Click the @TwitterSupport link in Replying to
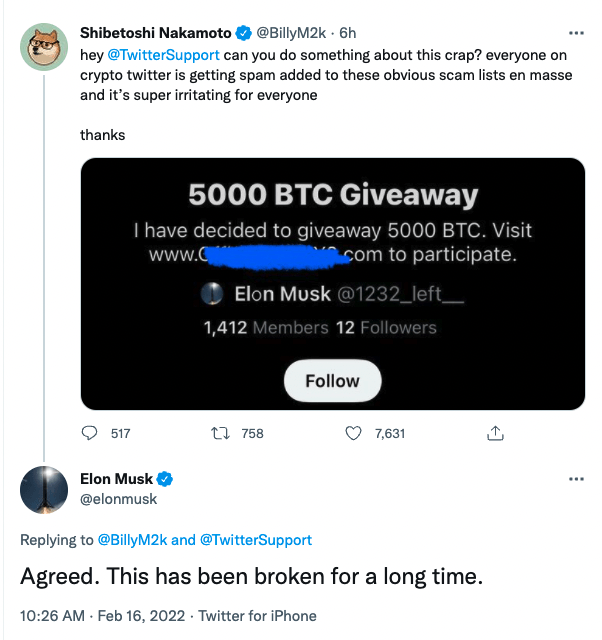Image resolution: width=602 pixels, height=640 pixels. (256, 540)
